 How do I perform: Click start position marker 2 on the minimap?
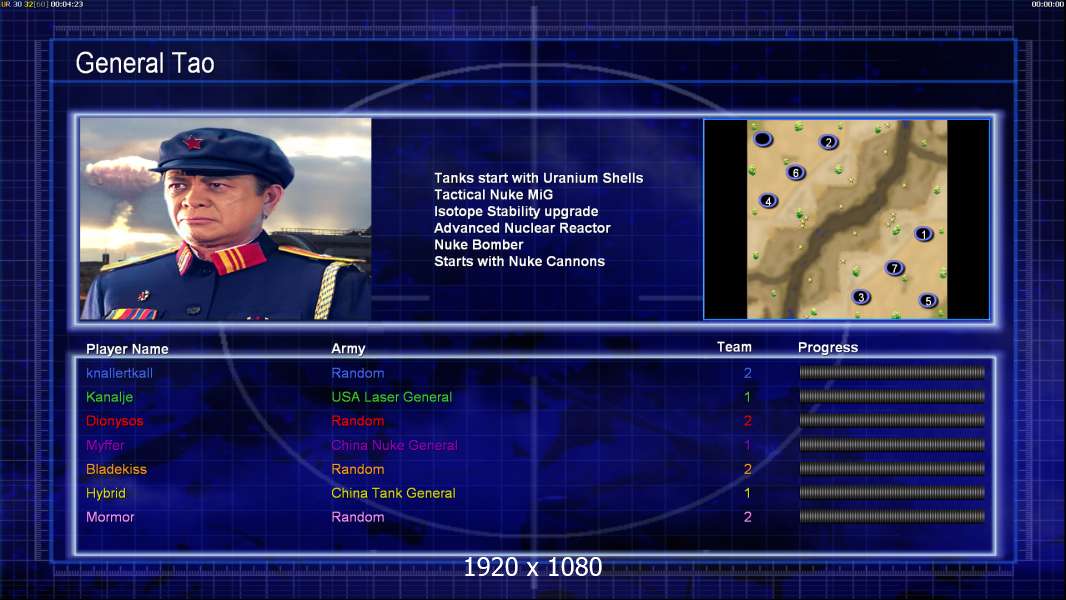tap(828, 142)
